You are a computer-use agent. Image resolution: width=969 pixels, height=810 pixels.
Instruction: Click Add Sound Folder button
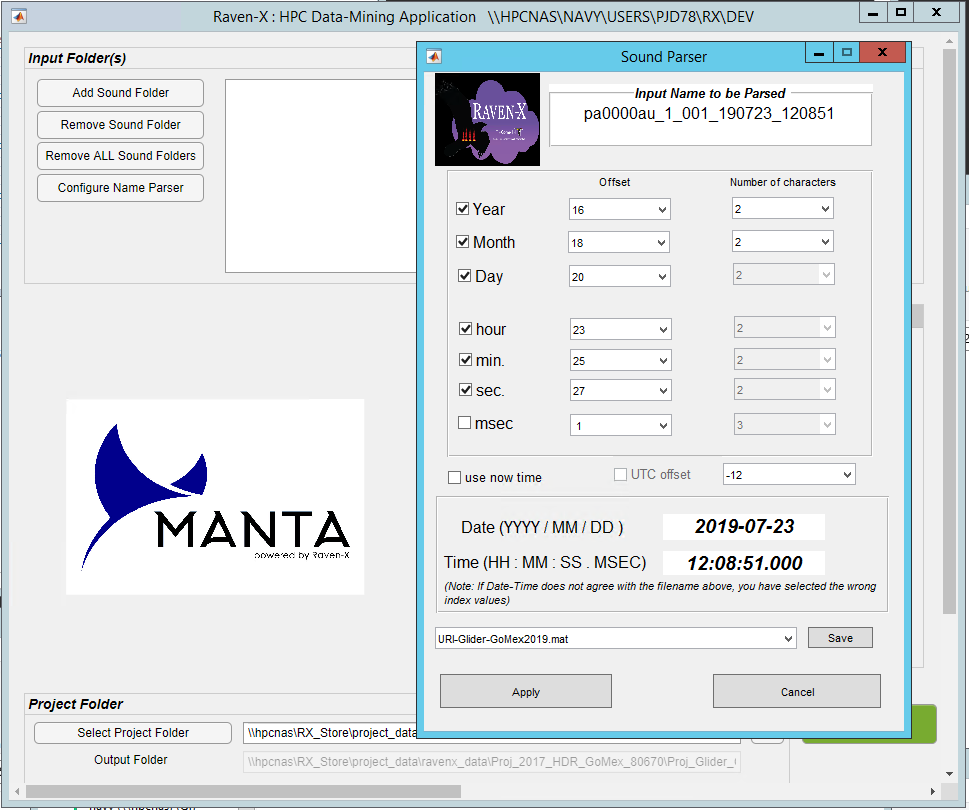[x=121, y=93]
